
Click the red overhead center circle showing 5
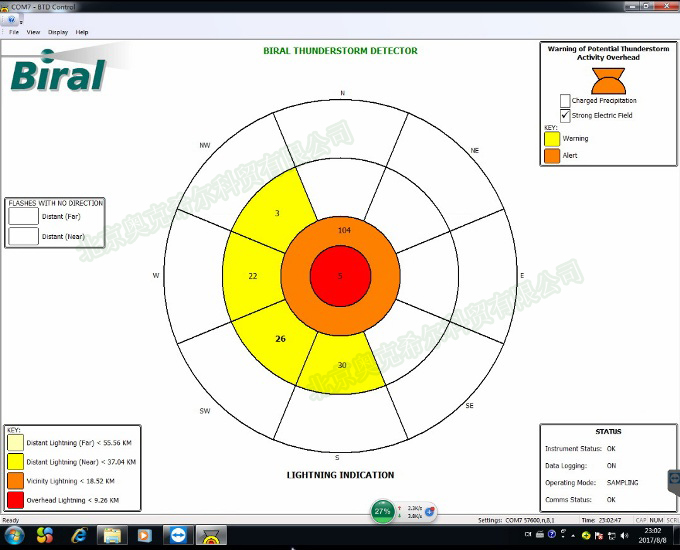[x=340, y=276]
